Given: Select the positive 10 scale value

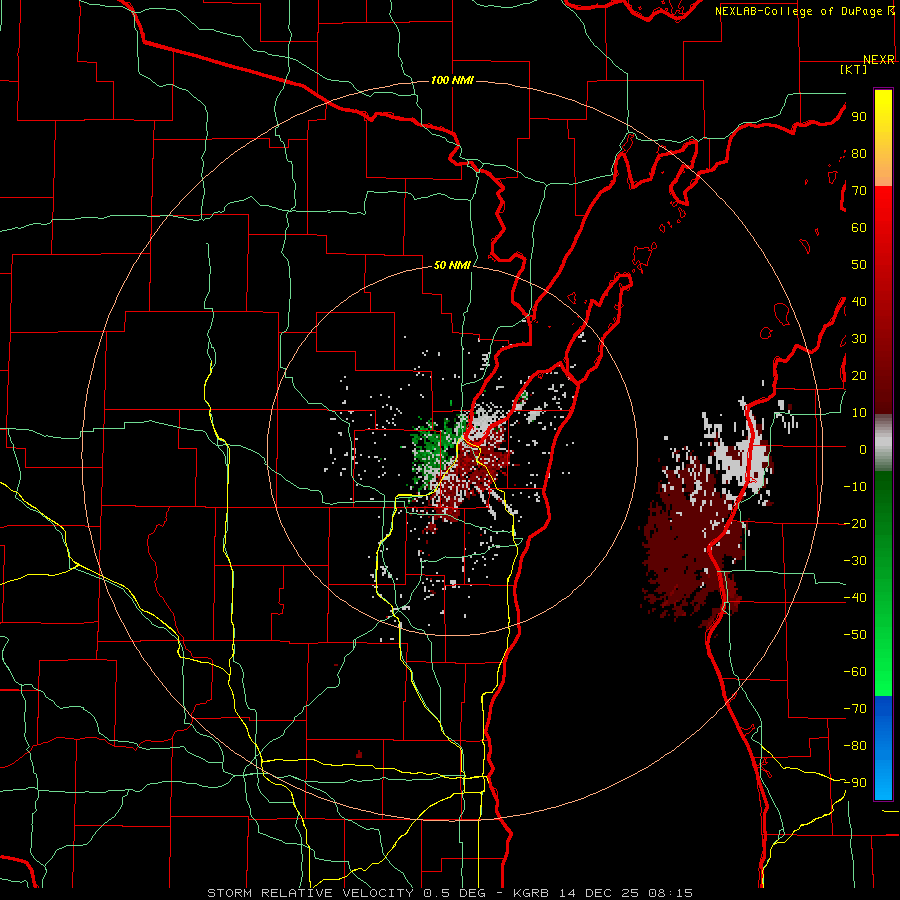Looking at the screenshot, I should (859, 413).
